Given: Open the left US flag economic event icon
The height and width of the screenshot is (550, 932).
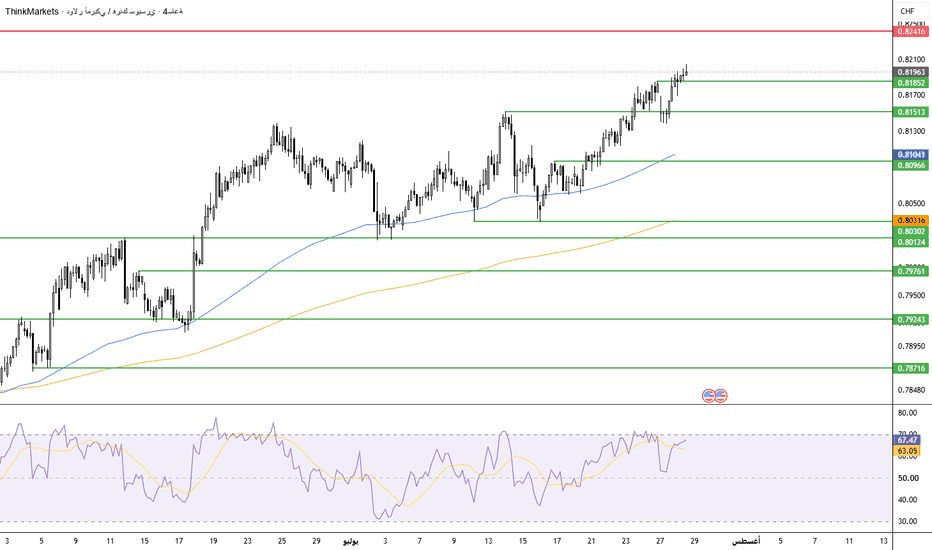Looking at the screenshot, I should (x=708, y=395).
